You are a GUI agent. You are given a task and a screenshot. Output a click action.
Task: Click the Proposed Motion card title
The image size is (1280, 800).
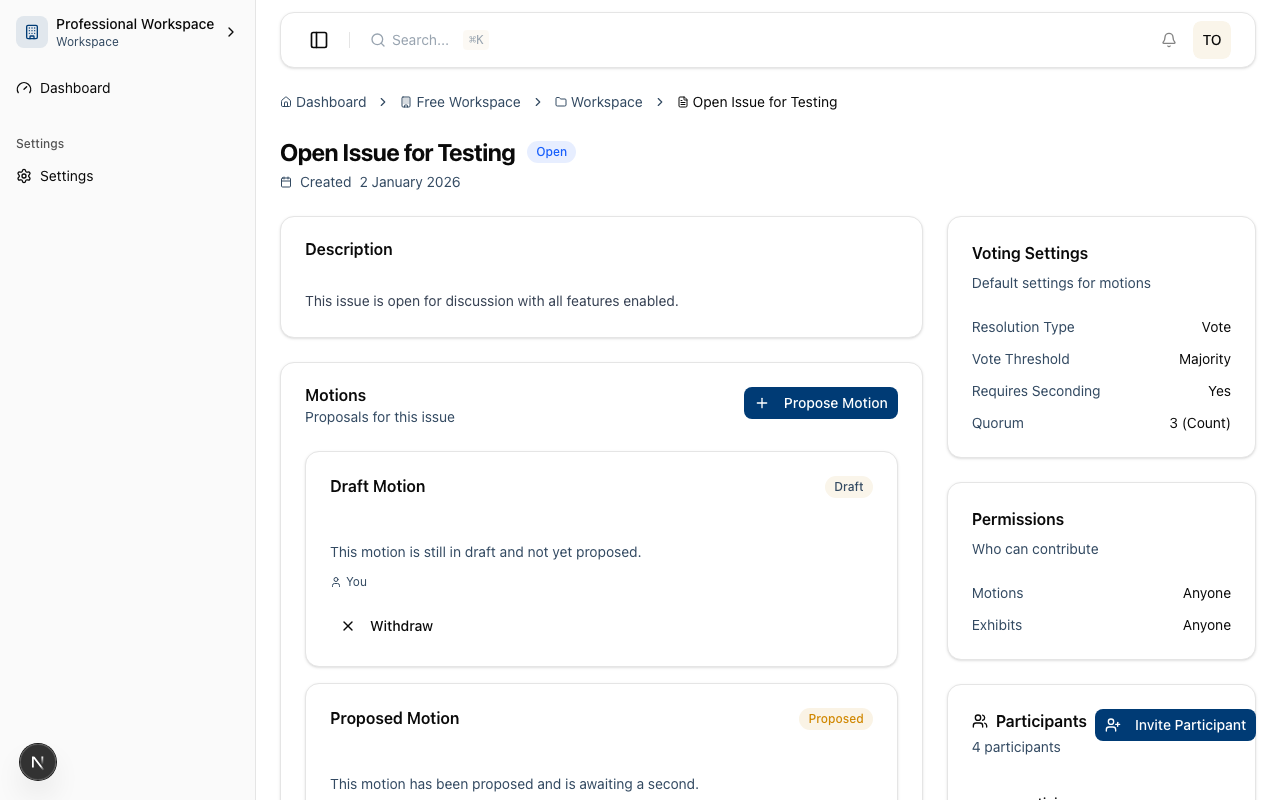(395, 718)
